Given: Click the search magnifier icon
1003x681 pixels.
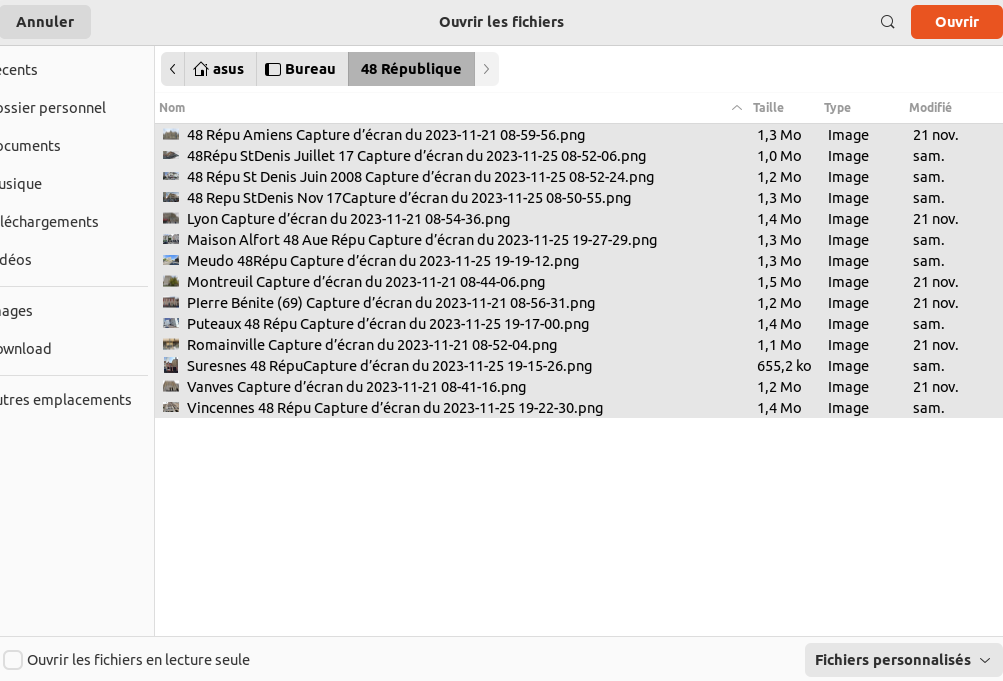Looking at the screenshot, I should coord(887,22).
